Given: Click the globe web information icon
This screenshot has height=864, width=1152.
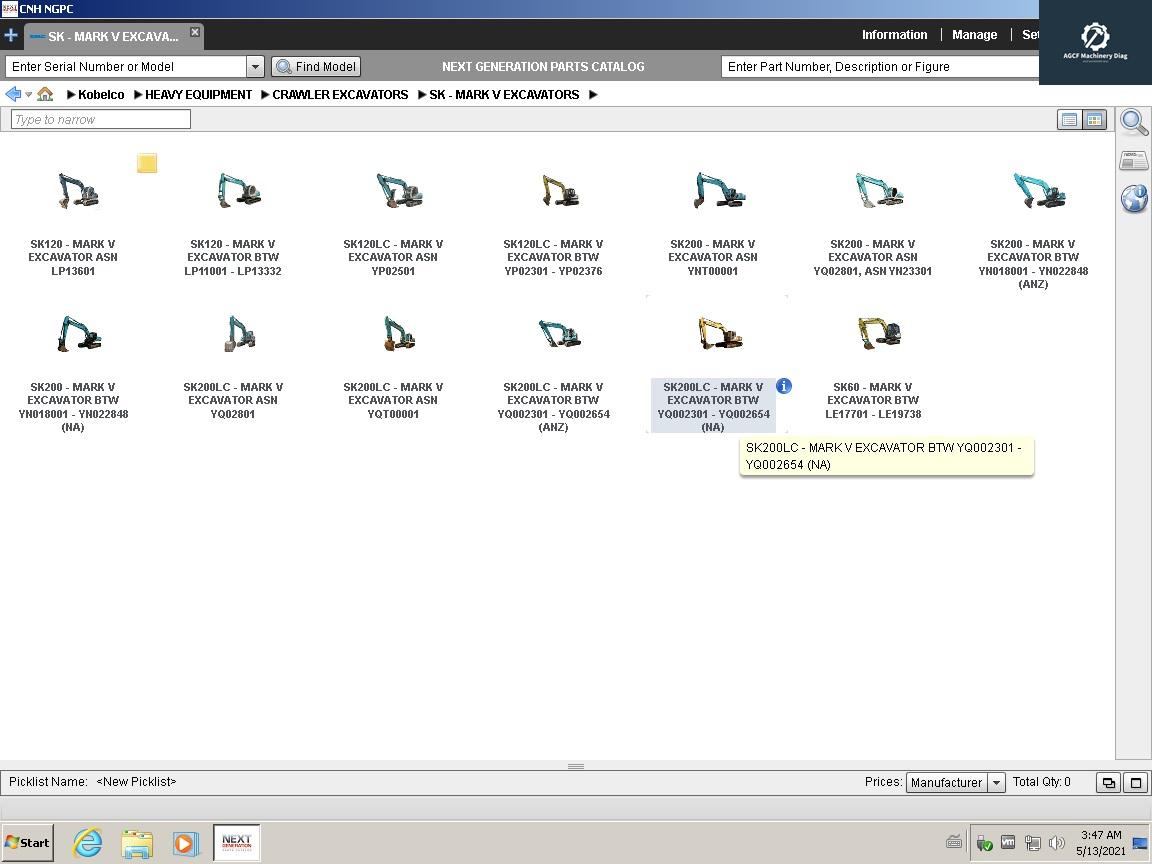Looking at the screenshot, I should click(1133, 199).
